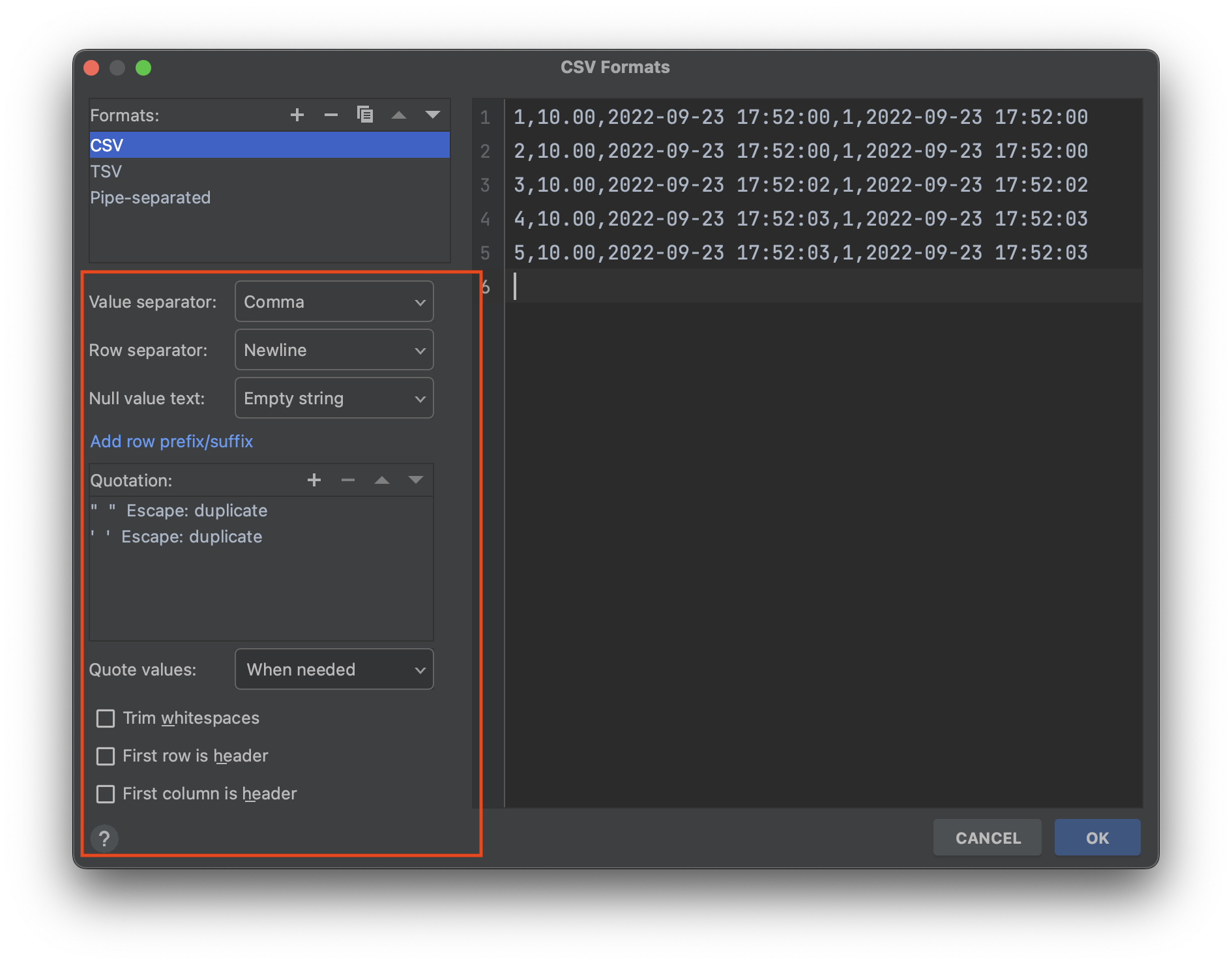Open the Row separator dropdown set to Newline

point(334,350)
